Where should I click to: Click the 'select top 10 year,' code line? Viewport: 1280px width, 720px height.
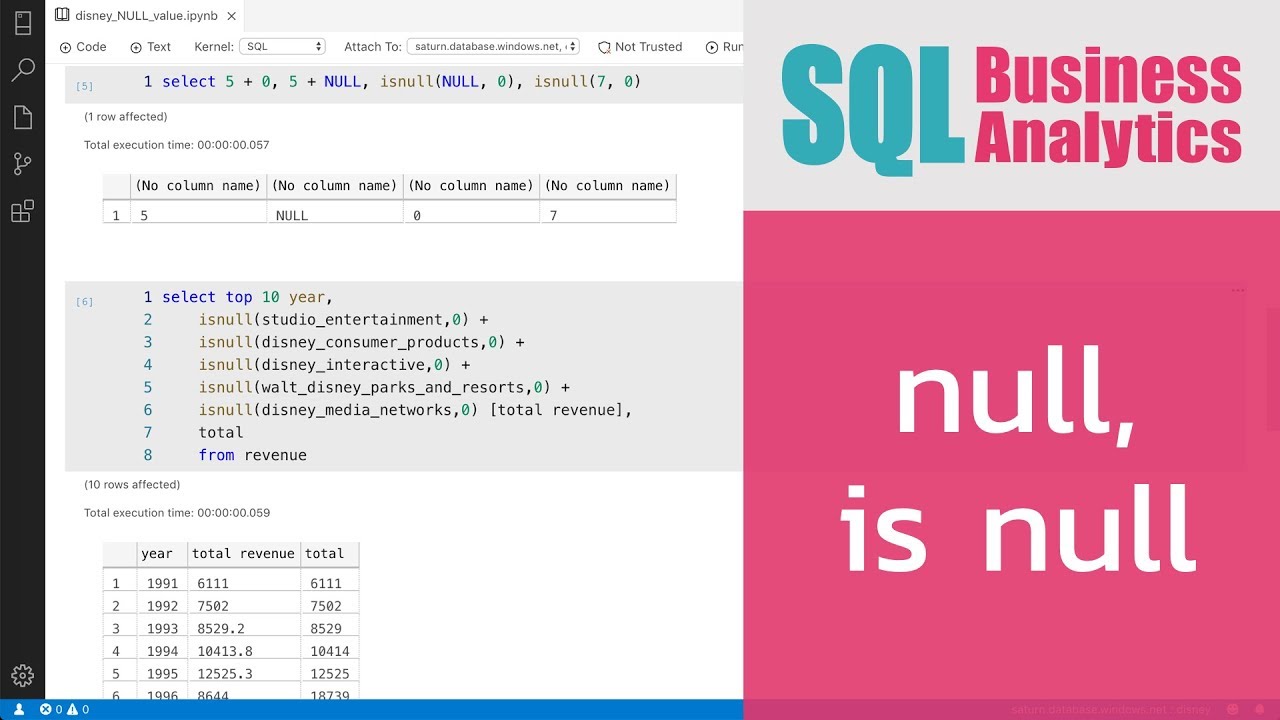pyautogui.click(x=247, y=297)
